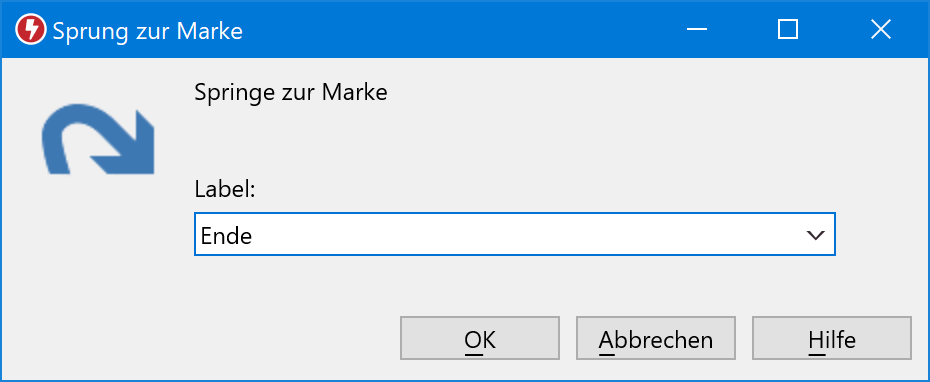Image resolution: width=930 pixels, height=382 pixels.
Task: Minimize the Sprung zur Marke dialog
Action: coord(696,29)
